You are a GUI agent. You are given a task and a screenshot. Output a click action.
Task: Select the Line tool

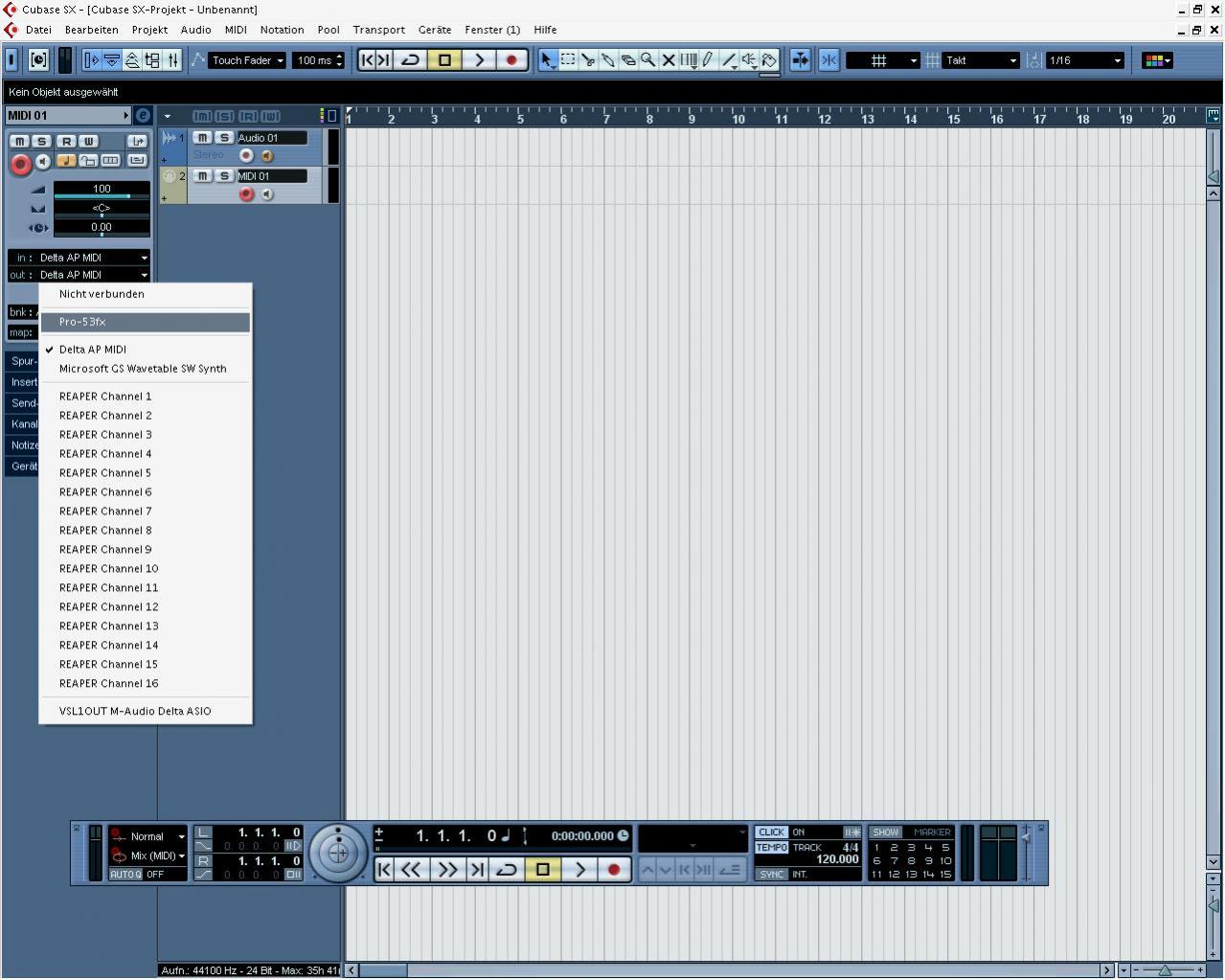point(729,60)
